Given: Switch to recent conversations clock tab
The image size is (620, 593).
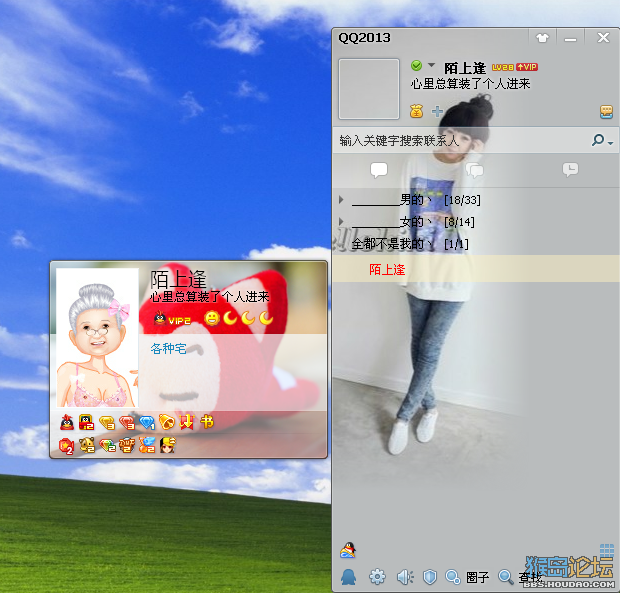Looking at the screenshot, I should 570,170.
